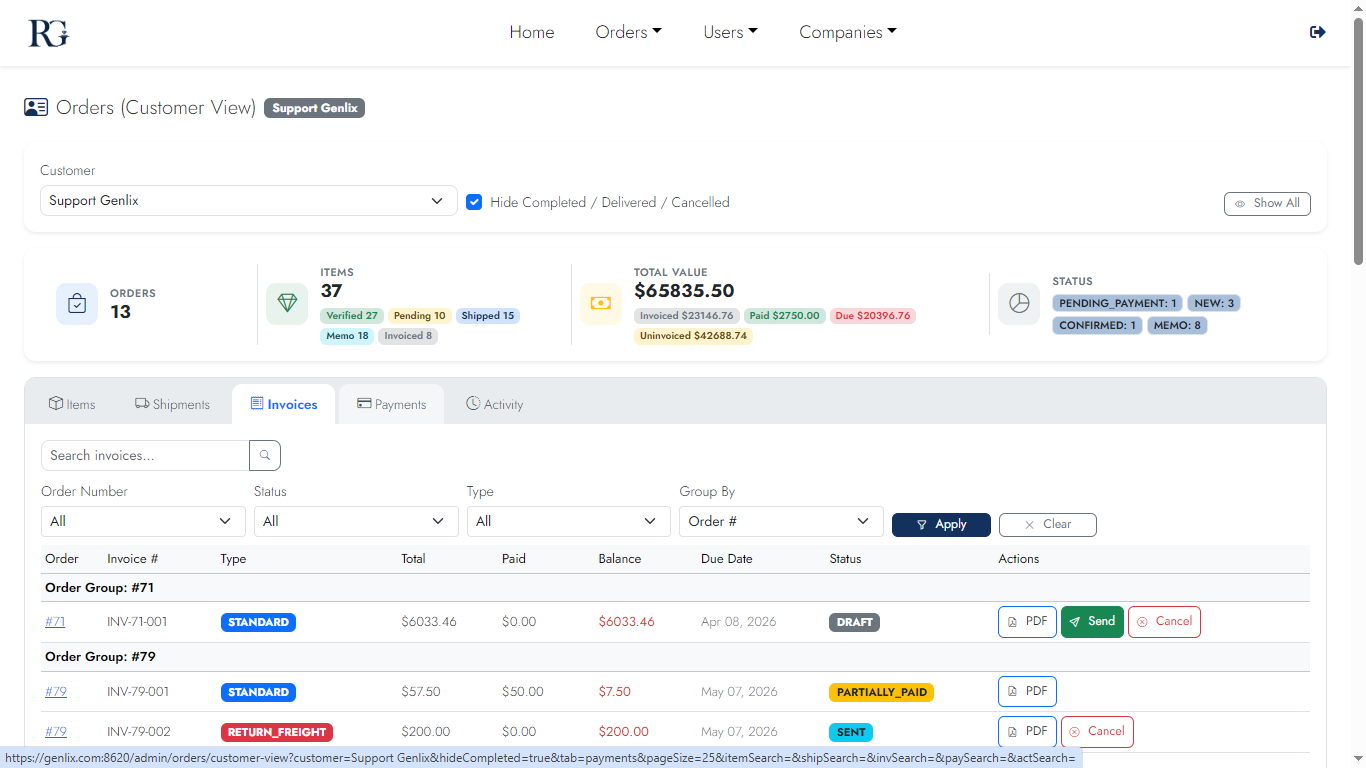The width and height of the screenshot is (1366, 768).
Task: Expand the Group By dropdown
Action: pyautogui.click(x=780, y=521)
